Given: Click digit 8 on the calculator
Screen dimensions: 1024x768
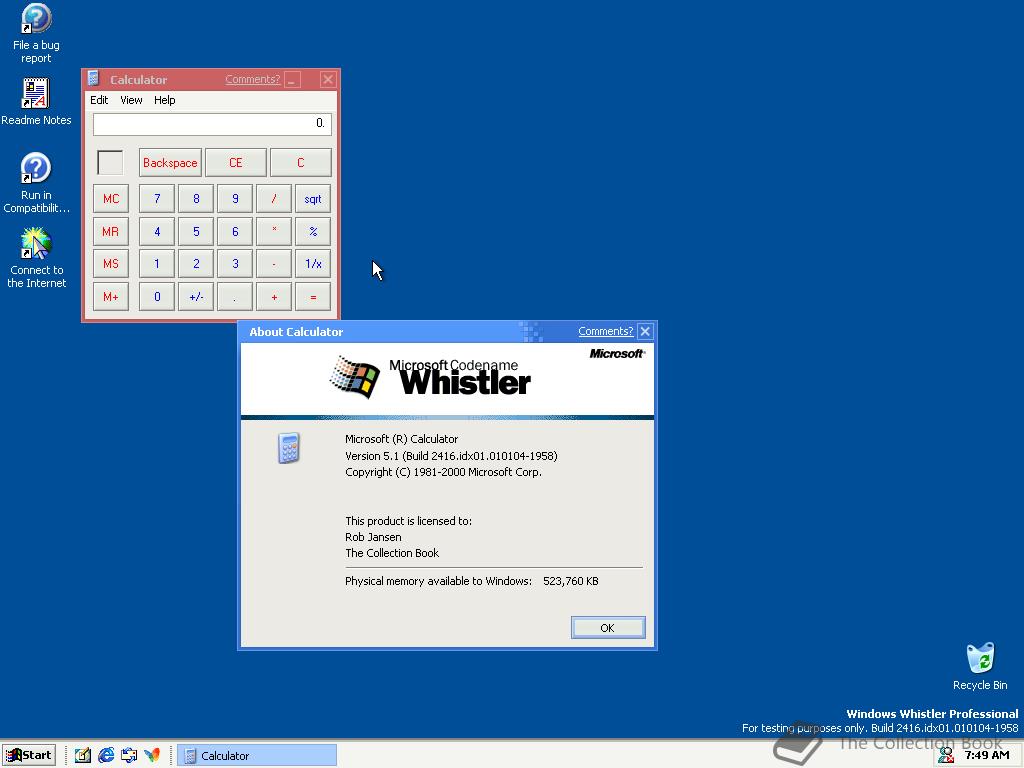Looking at the screenshot, I should pos(196,199).
